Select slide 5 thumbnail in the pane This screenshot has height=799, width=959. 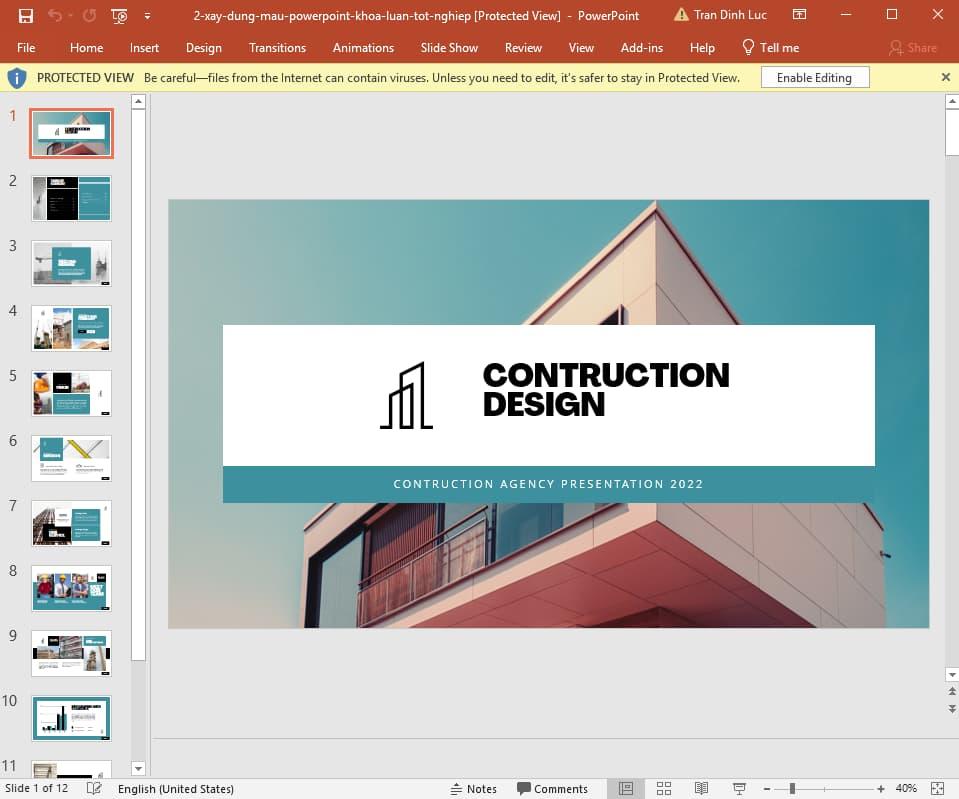coord(70,392)
